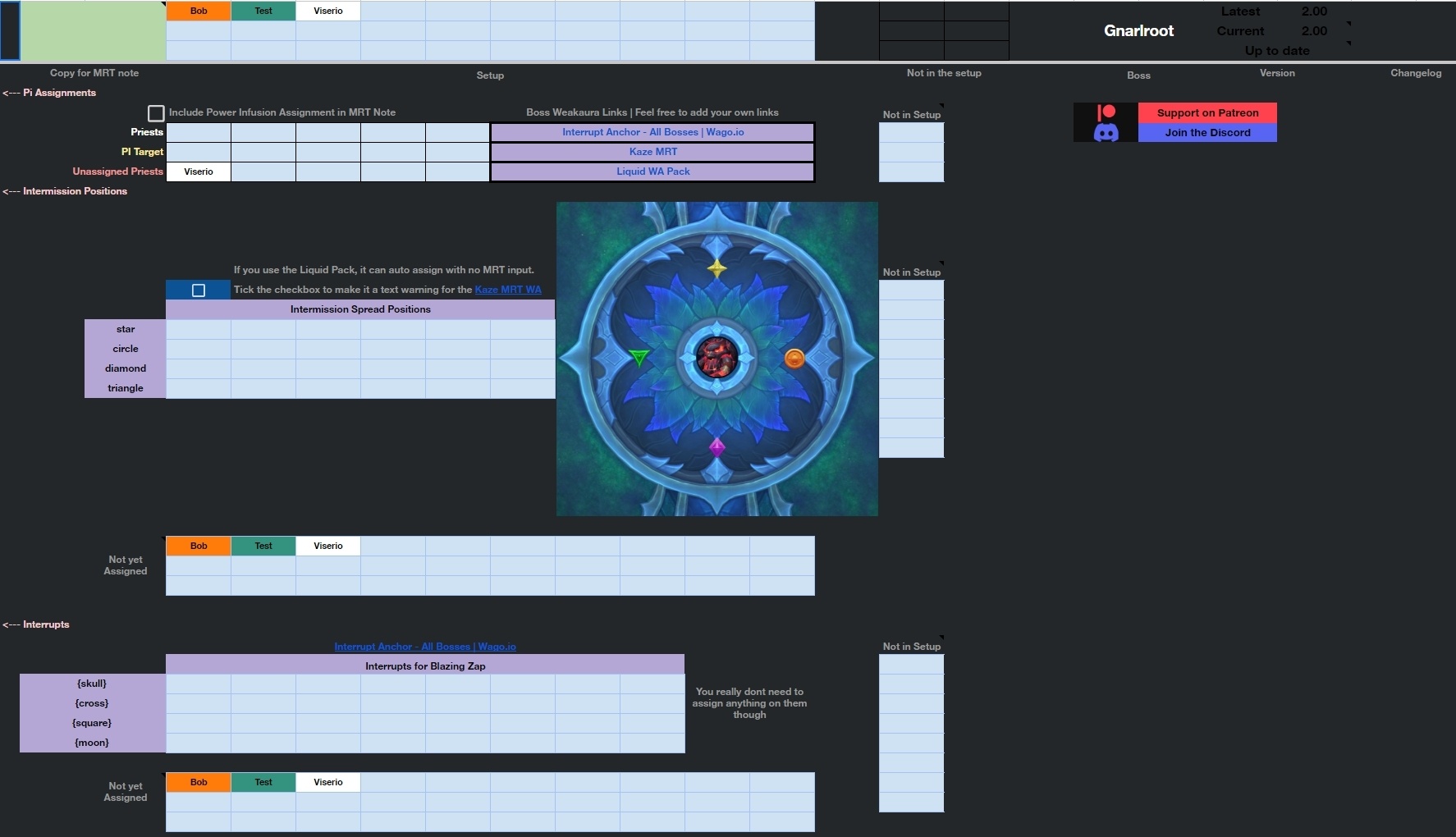Click the Support on Patreon button
Screen dimensions: 1456x837
[x=1206, y=112]
